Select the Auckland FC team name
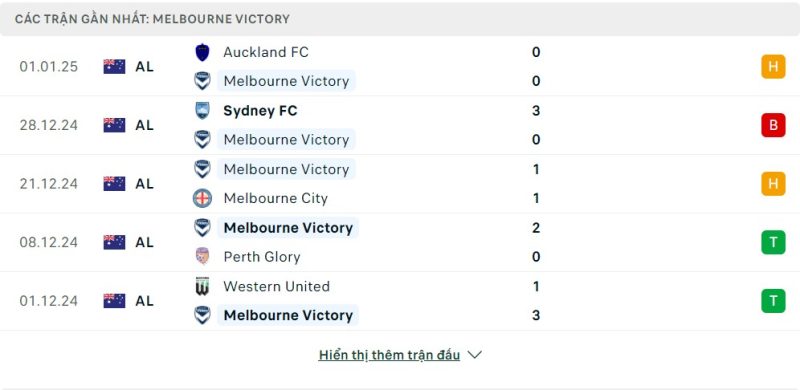The image size is (800, 390). point(266,52)
